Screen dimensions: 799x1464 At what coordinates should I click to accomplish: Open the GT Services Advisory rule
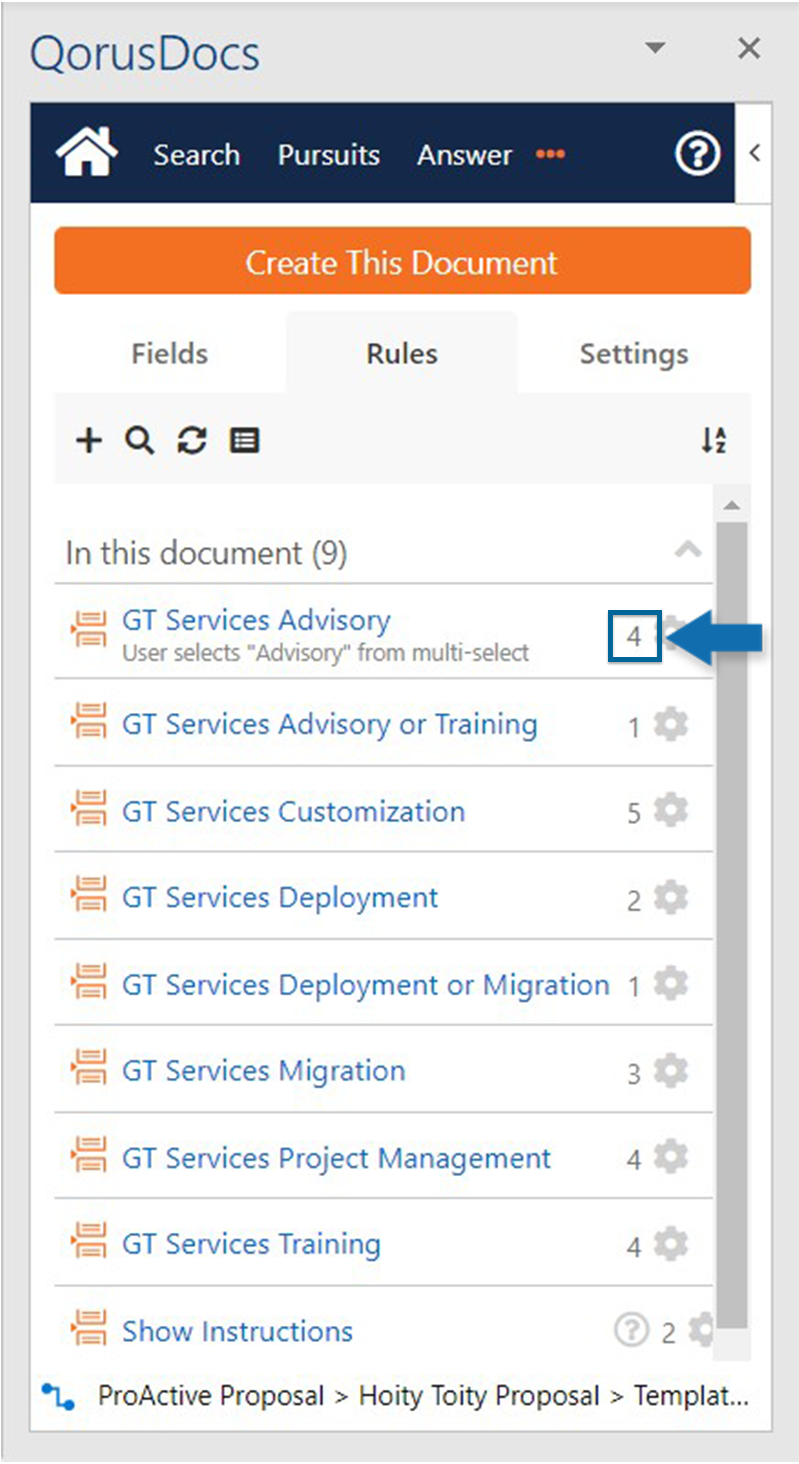point(256,620)
